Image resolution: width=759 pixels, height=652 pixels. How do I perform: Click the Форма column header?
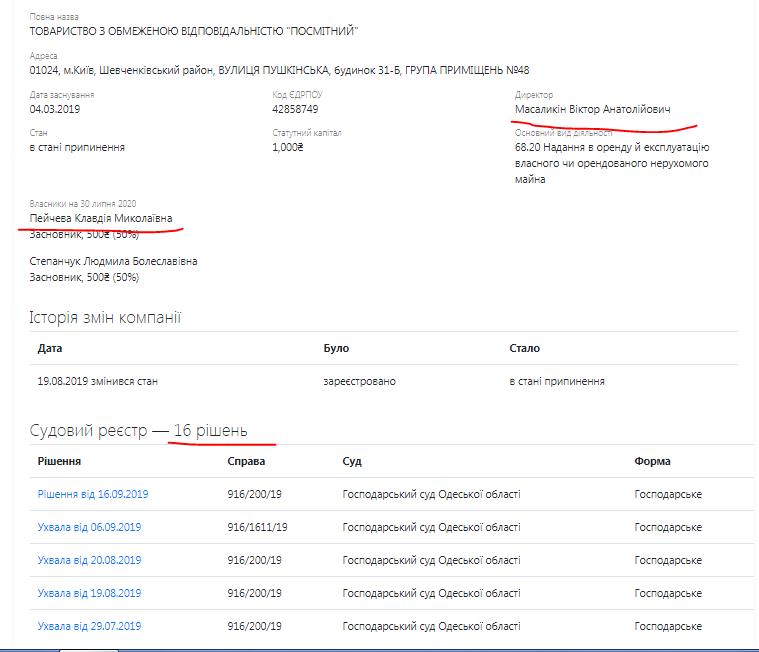(652, 462)
